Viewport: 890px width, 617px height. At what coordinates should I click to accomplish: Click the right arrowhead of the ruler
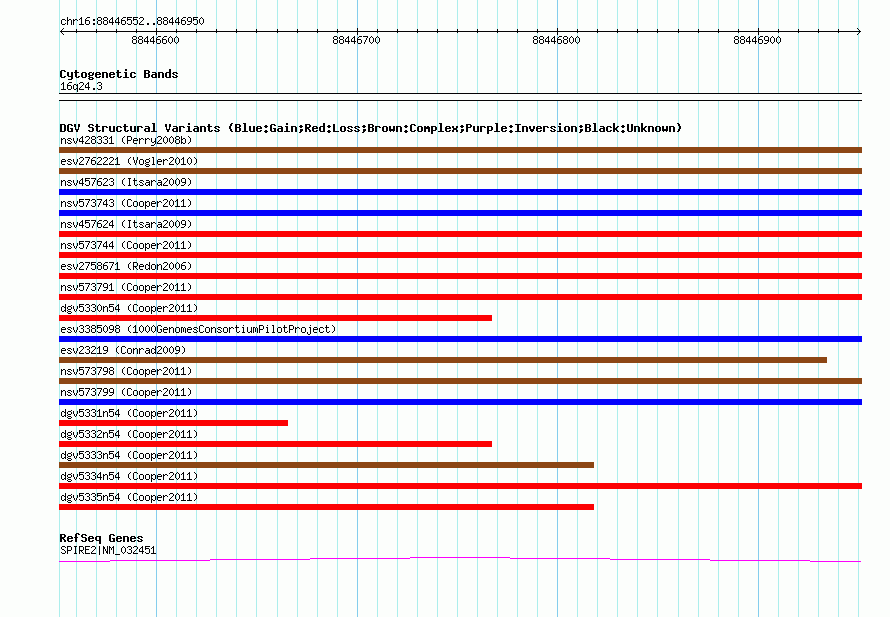click(859, 32)
